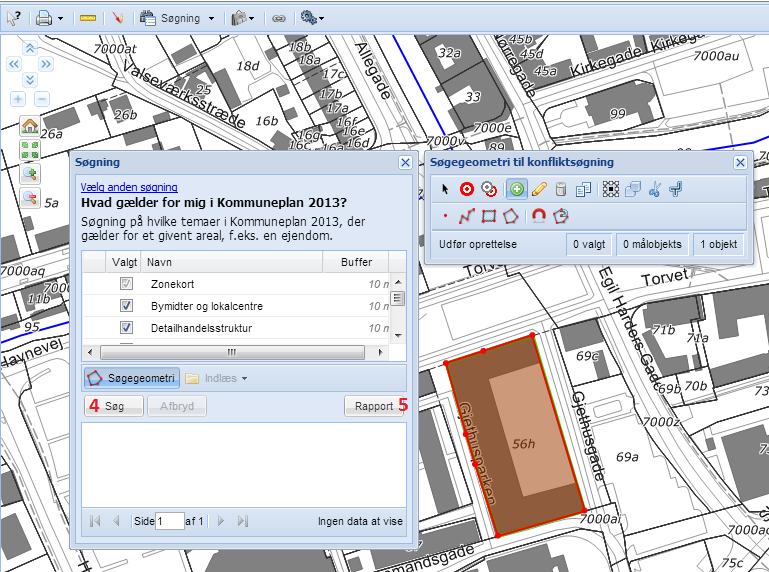Screen dimensions: 769x572
Task: Click the trash can delete geometry icon
Action: 561,188
